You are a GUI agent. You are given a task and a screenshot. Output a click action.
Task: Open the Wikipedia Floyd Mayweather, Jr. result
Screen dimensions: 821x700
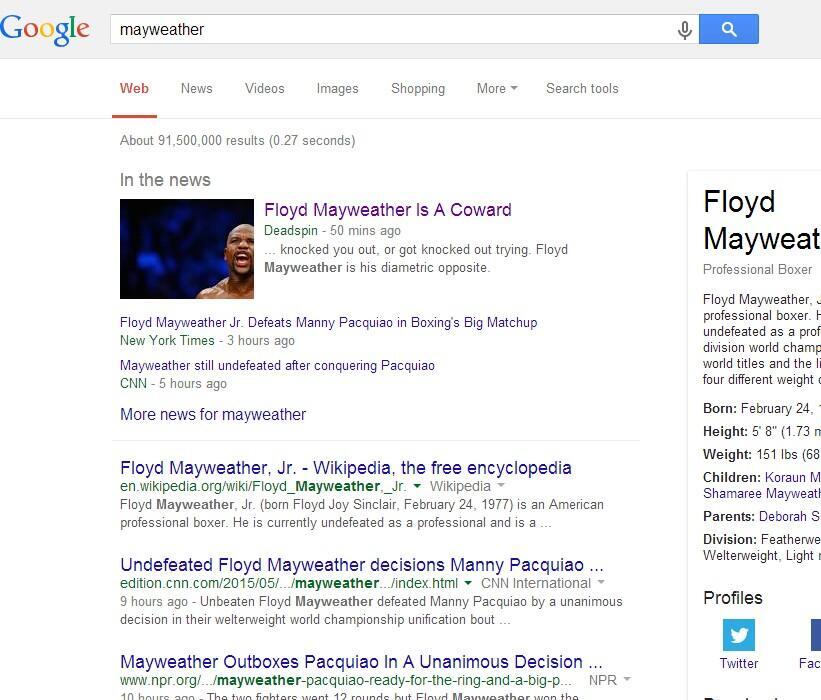coord(346,468)
